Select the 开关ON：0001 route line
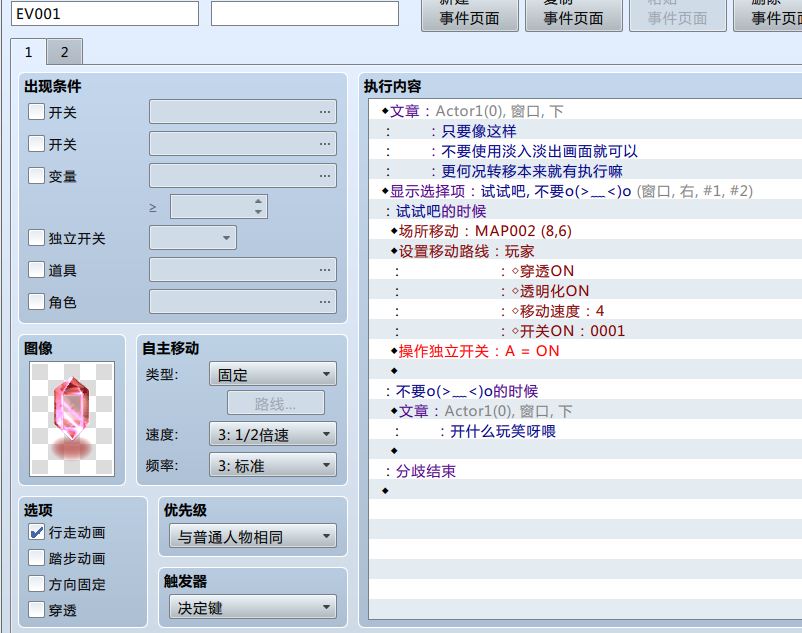Screen dimensions: 802x633 [585, 331]
